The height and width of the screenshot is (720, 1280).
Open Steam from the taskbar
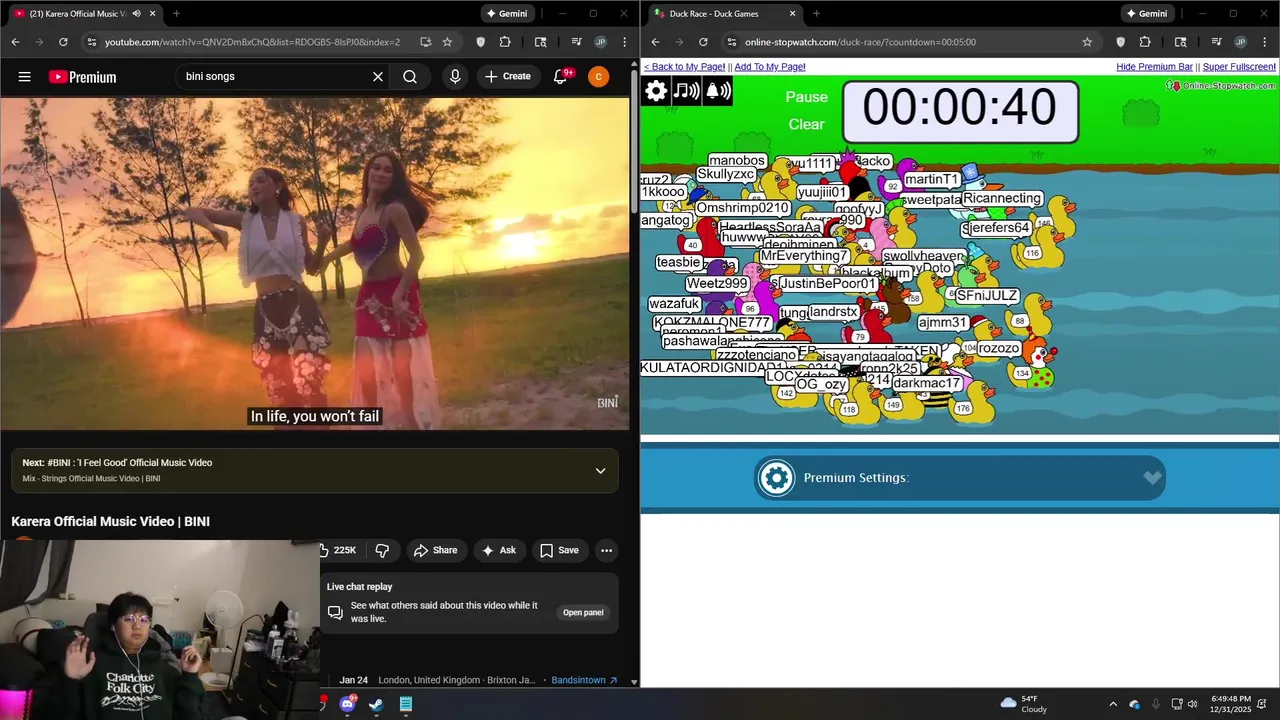[376, 704]
